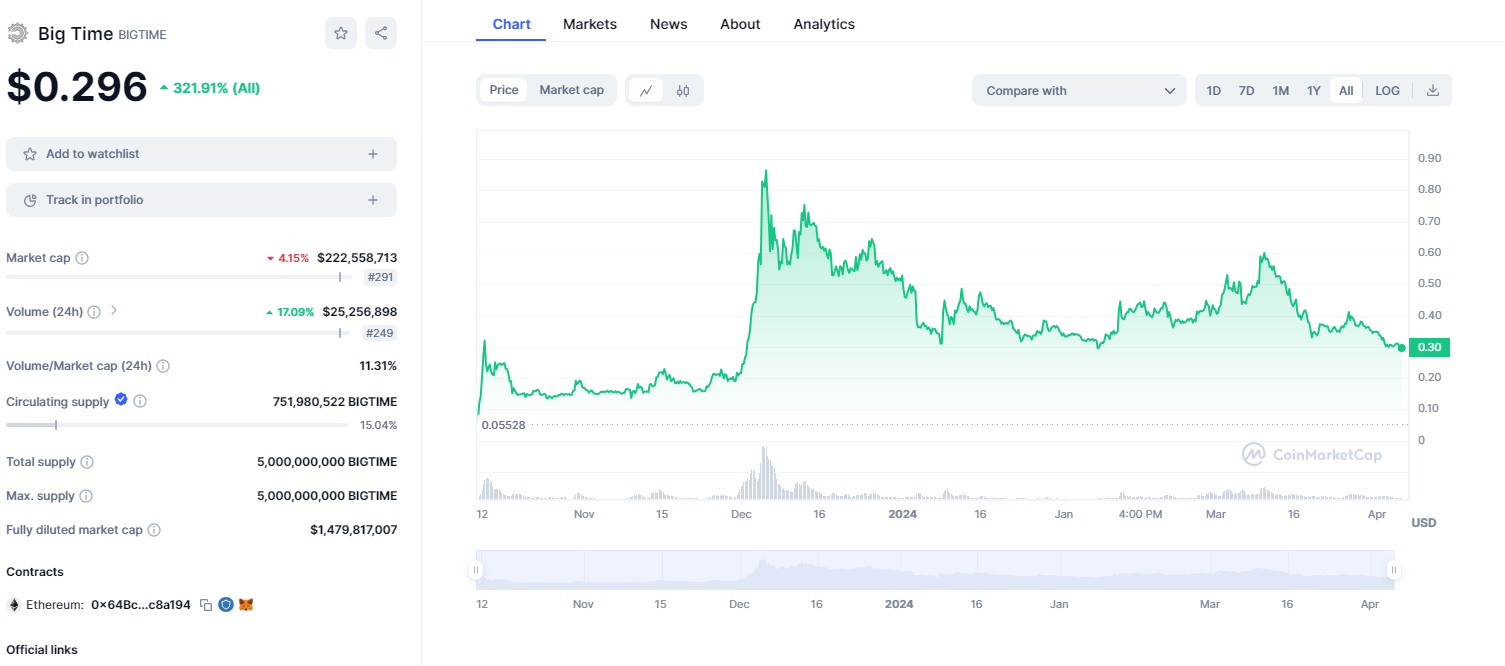Image resolution: width=1505 pixels, height=666 pixels.
Task: Click Add to watchlist button
Action: [x=201, y=154]
